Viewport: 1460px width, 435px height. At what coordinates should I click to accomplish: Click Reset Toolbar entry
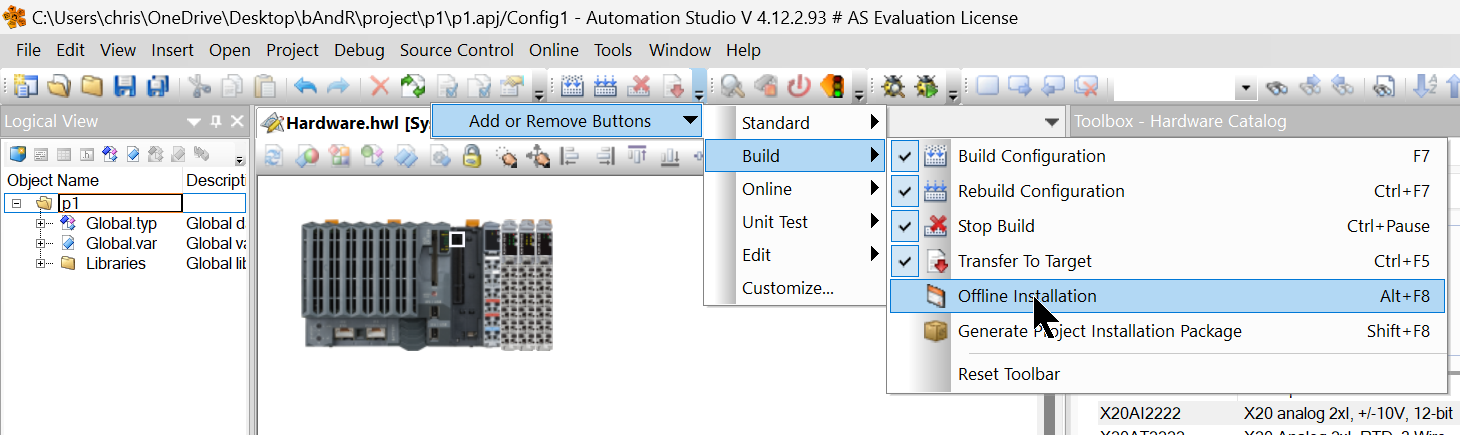1168,374
